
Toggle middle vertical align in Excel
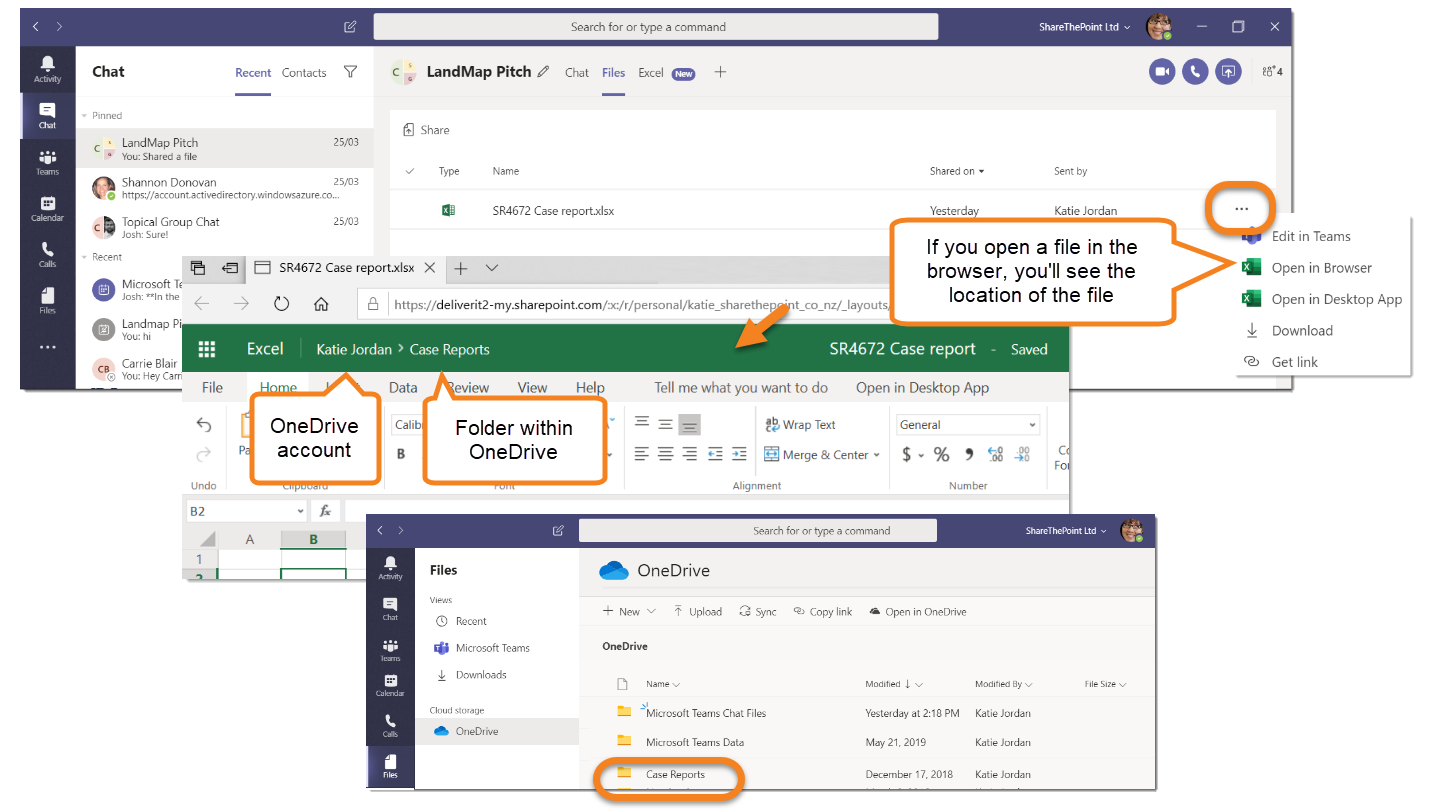pyautogui.click(x=665, y=424)
